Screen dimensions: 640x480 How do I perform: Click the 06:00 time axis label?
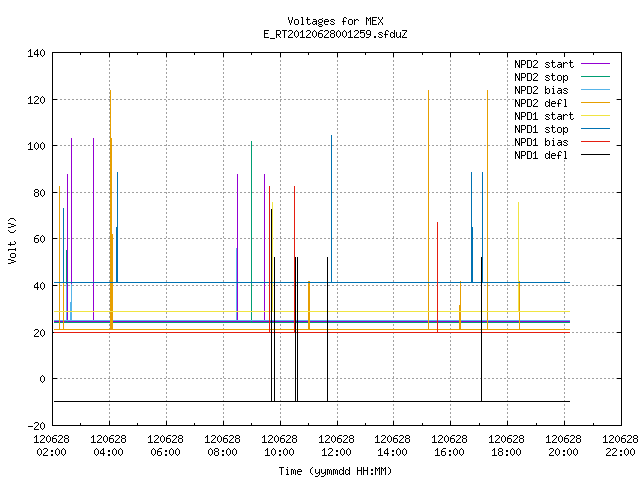[165, 452]
